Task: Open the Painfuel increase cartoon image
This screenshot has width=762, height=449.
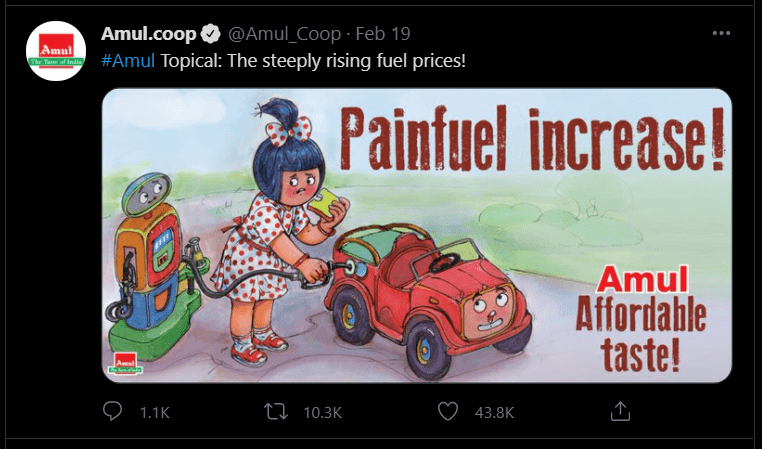Action: click(x=417, y=235)
